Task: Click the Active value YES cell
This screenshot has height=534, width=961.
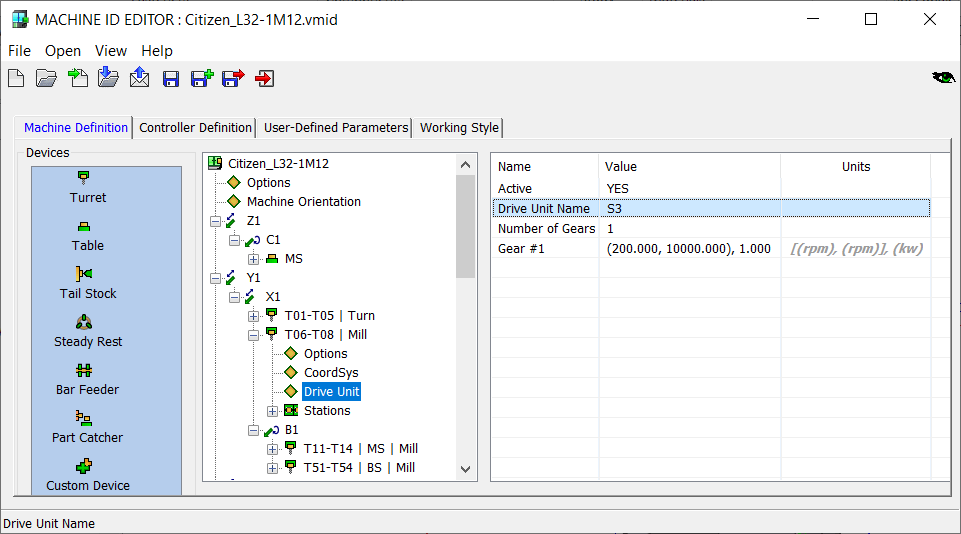Action: (x=689, y=189)
